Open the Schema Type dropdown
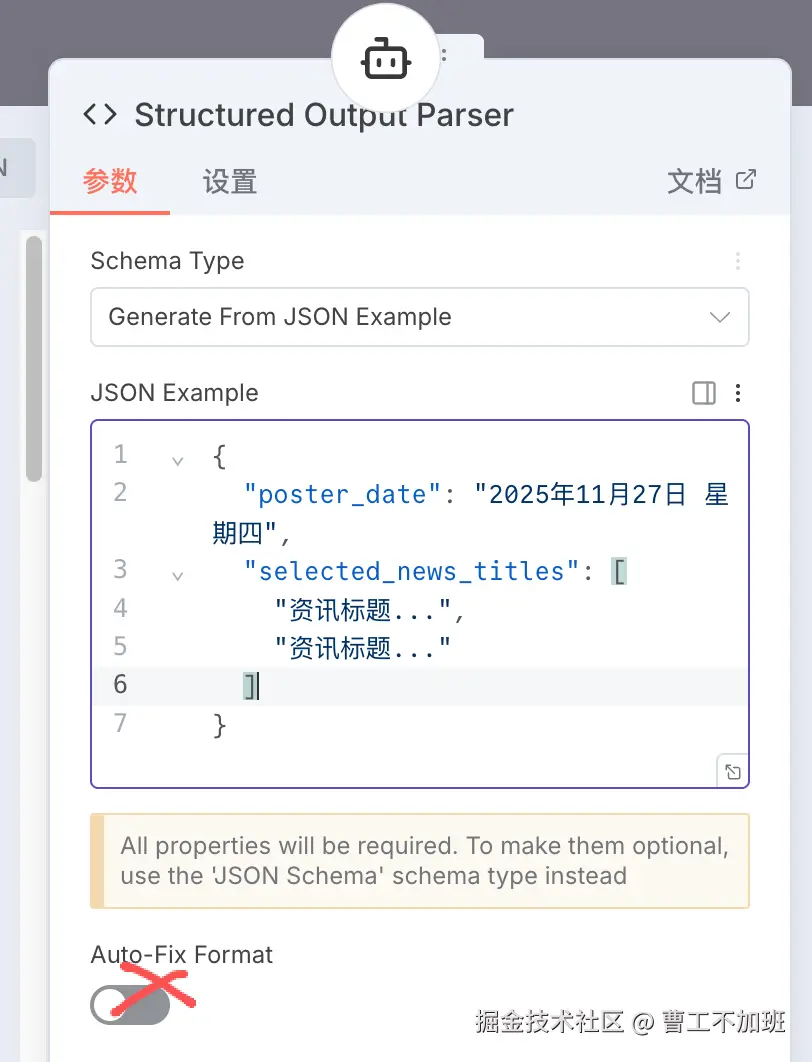The height and width of the screenshot is (1062, 812). (x=419, y=317)
